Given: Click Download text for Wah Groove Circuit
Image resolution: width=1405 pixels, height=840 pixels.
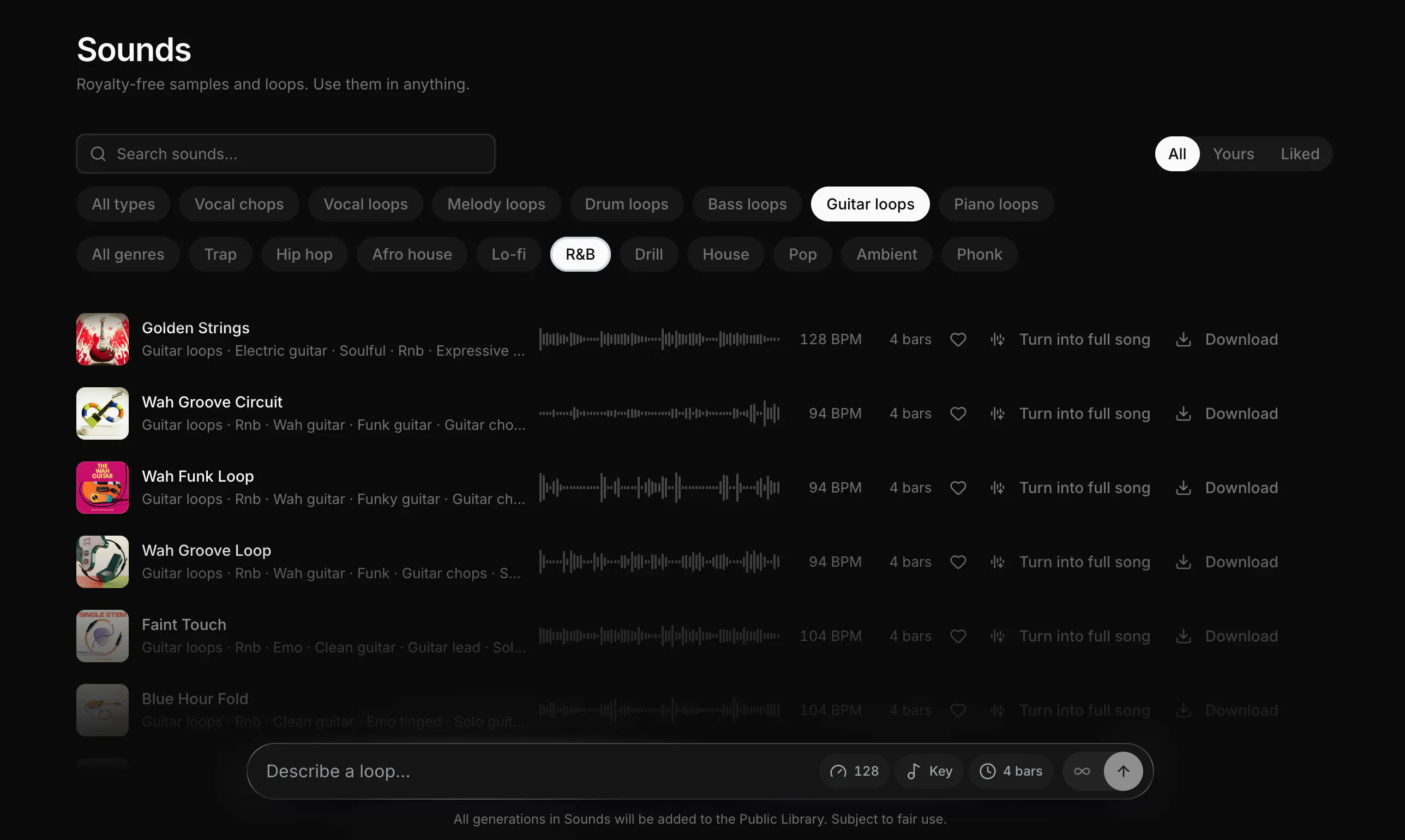Looking at the screenshot, I should (x=1241, y=414).
